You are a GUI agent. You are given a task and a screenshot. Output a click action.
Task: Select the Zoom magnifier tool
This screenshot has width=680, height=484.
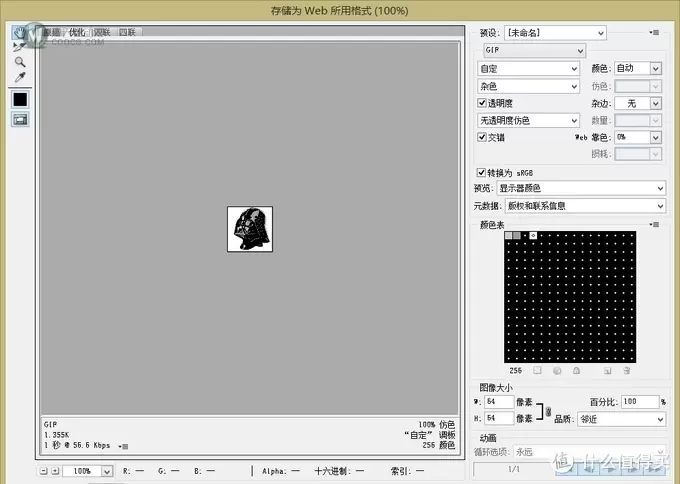20,62
